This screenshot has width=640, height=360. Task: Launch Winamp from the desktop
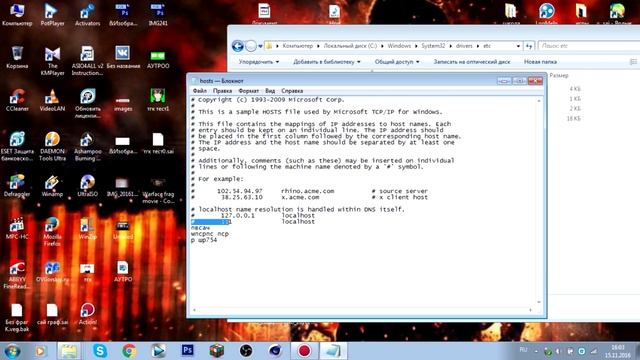[52, 186]
